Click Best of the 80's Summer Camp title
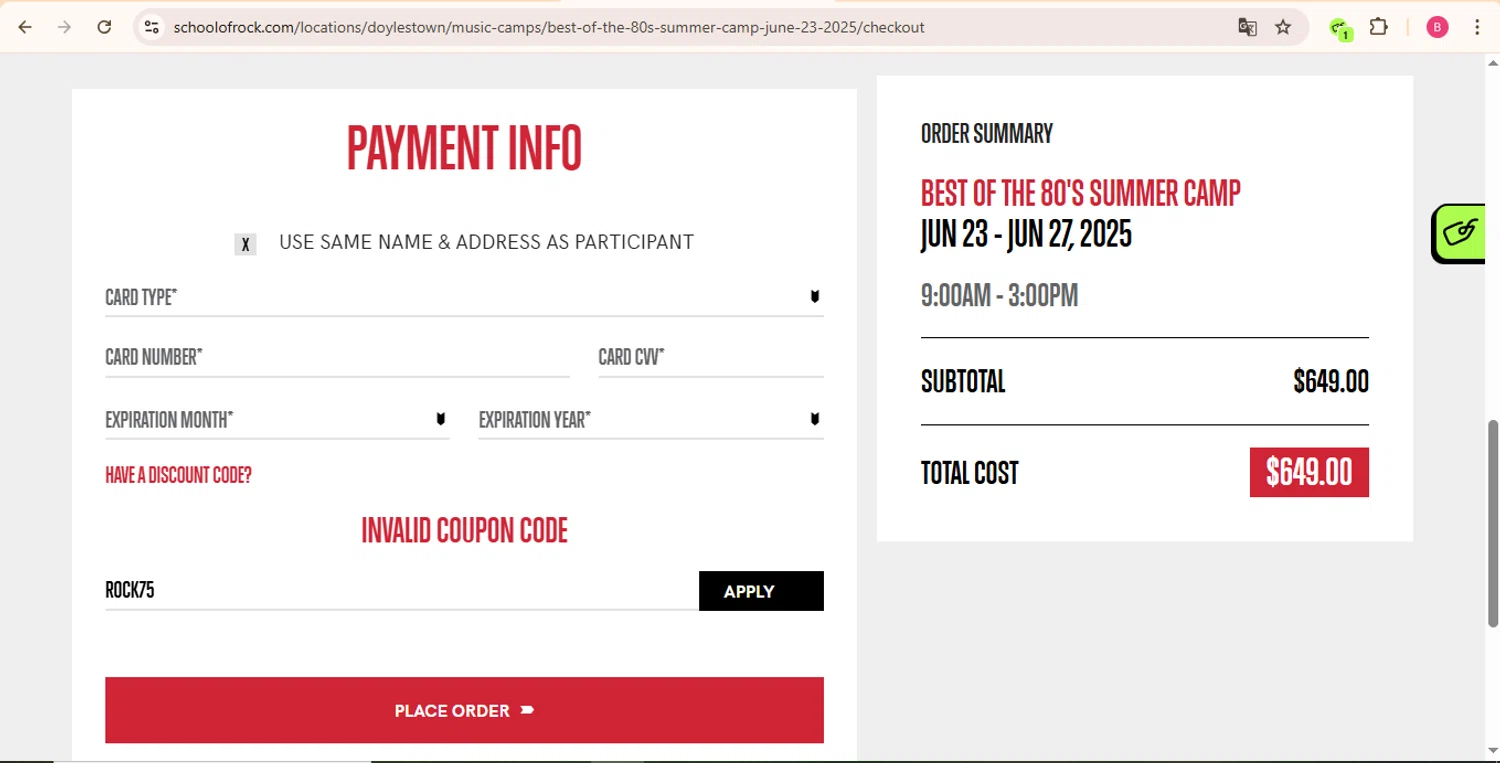 click(1081, 193)
